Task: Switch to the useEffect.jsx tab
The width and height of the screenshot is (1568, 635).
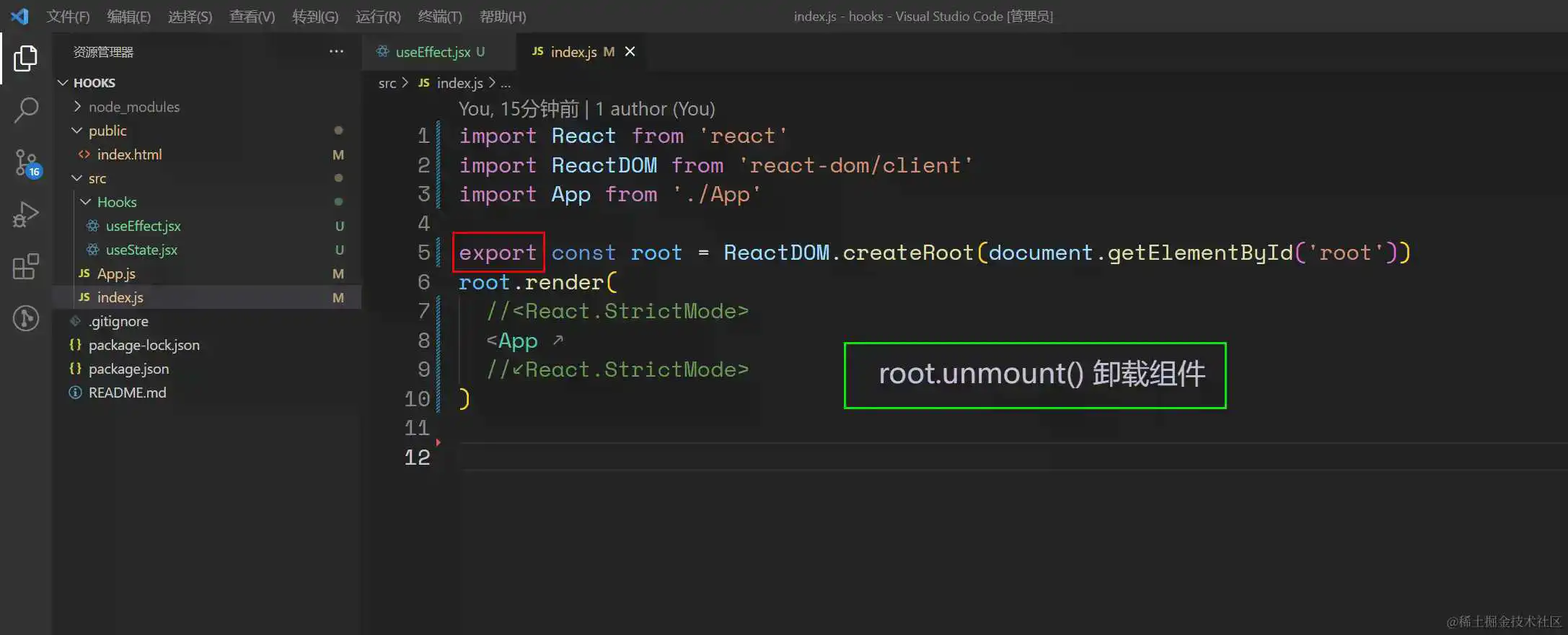Action: pos(439,51)
